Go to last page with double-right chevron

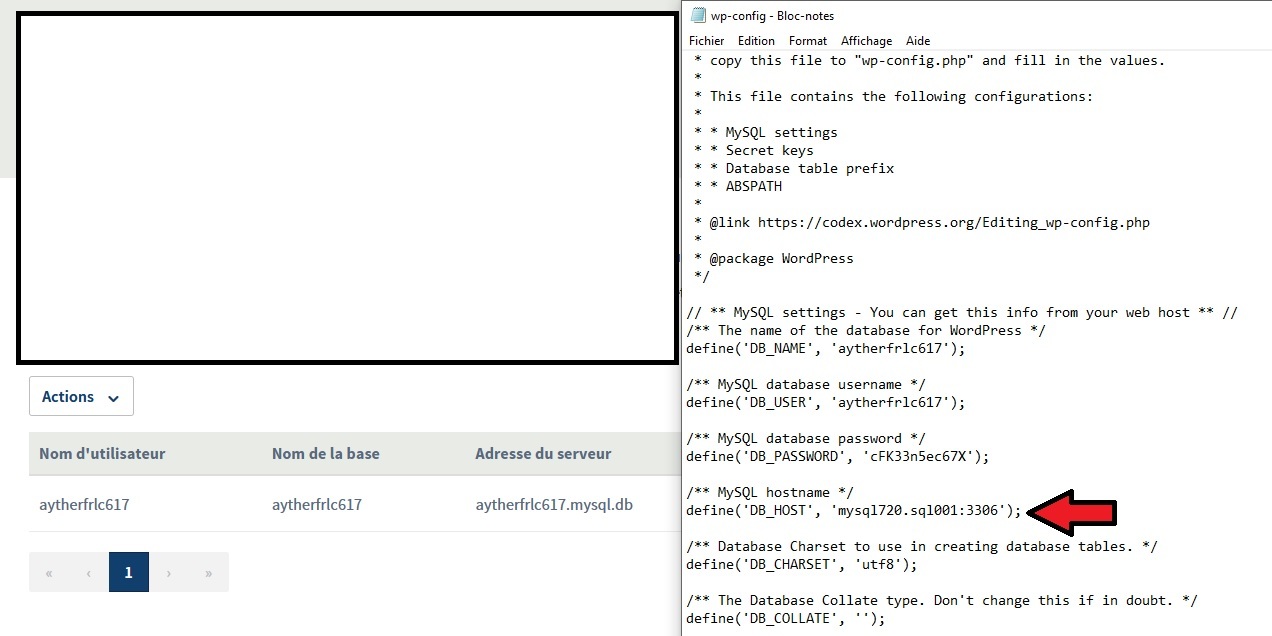208,573
